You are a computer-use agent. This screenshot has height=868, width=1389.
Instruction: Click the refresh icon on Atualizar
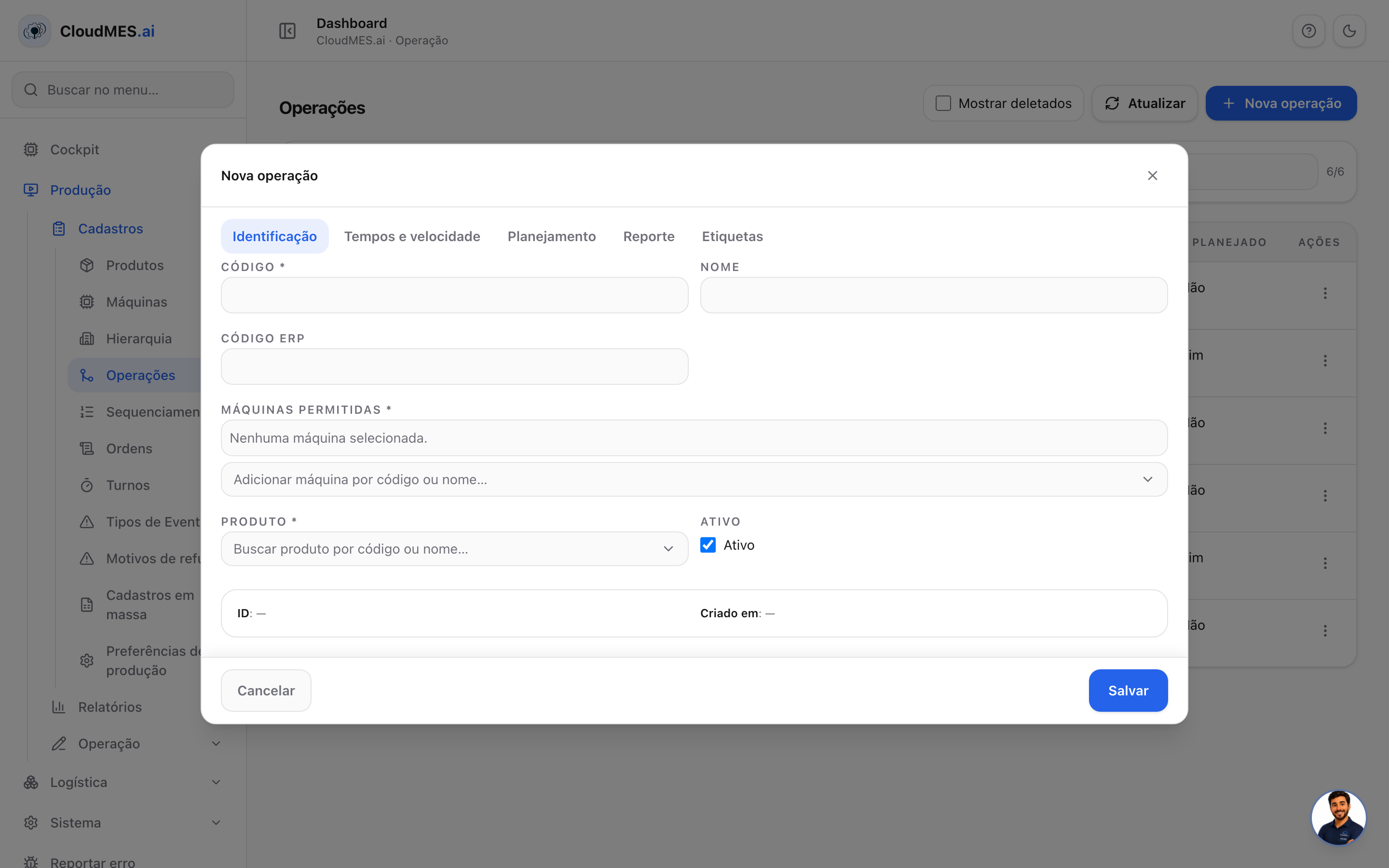coord(1112,103)
